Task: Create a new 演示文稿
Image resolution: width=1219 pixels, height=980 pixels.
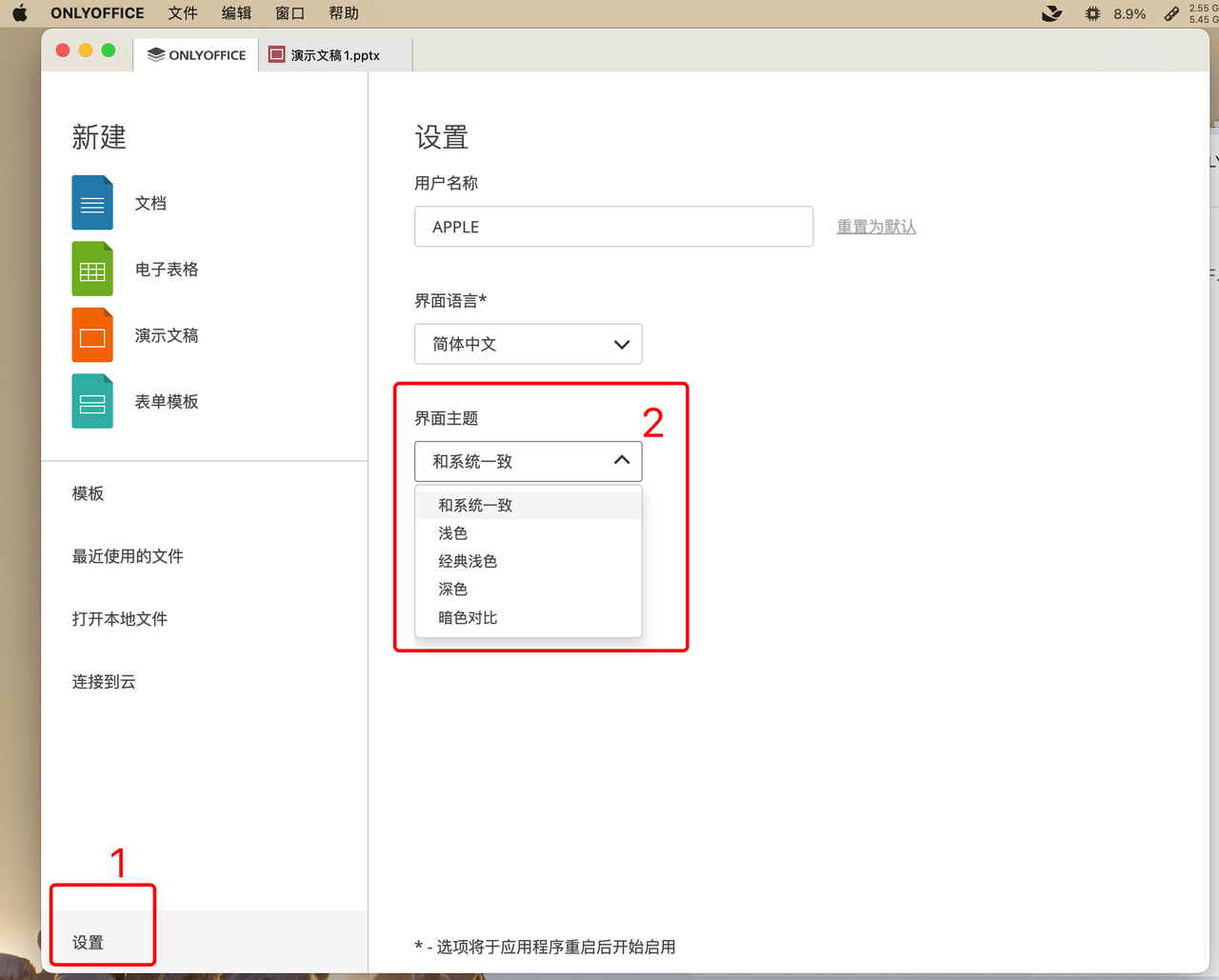Action: pos(167,335)
